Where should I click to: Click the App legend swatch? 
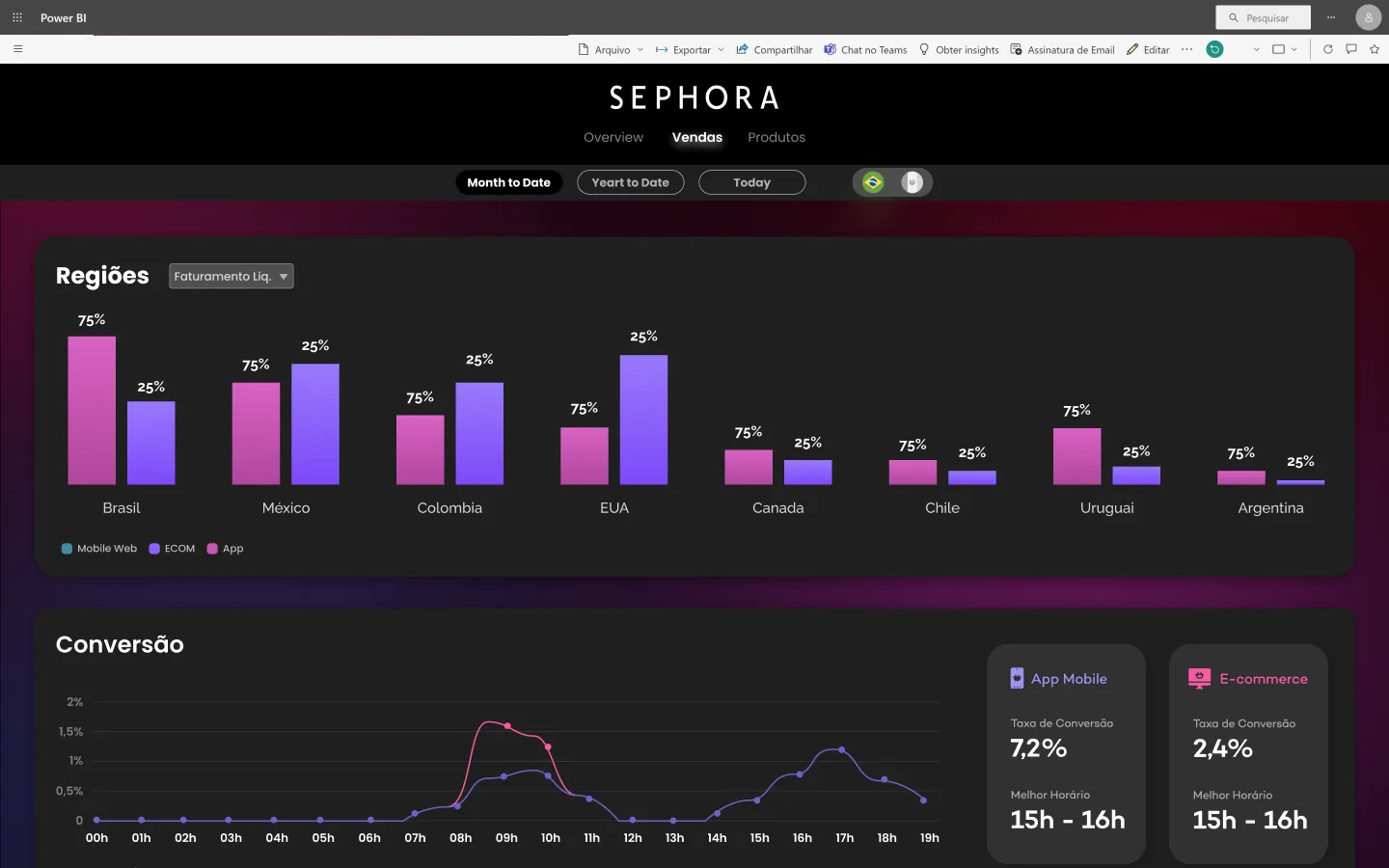(212, 549)
